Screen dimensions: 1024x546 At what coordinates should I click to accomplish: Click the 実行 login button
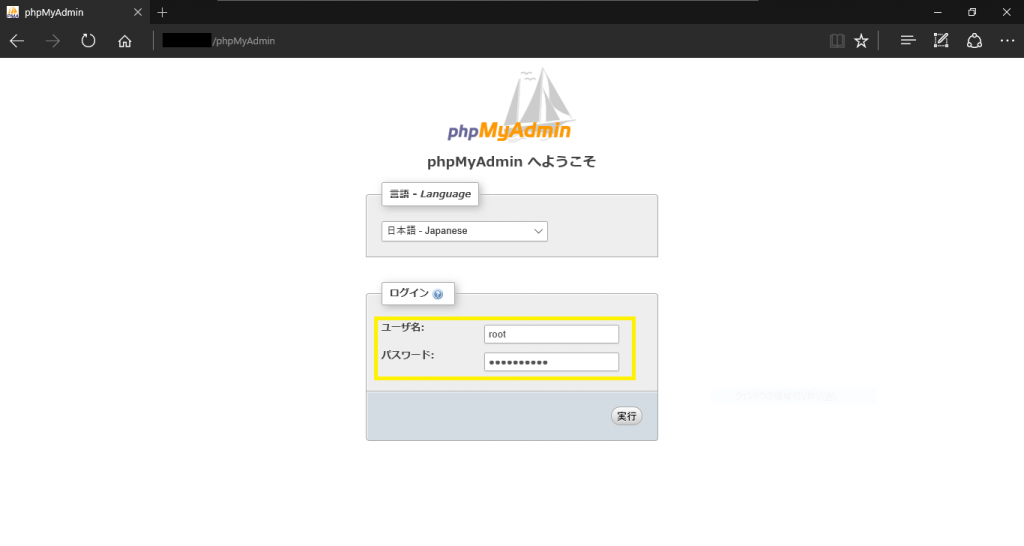(626, 416)
